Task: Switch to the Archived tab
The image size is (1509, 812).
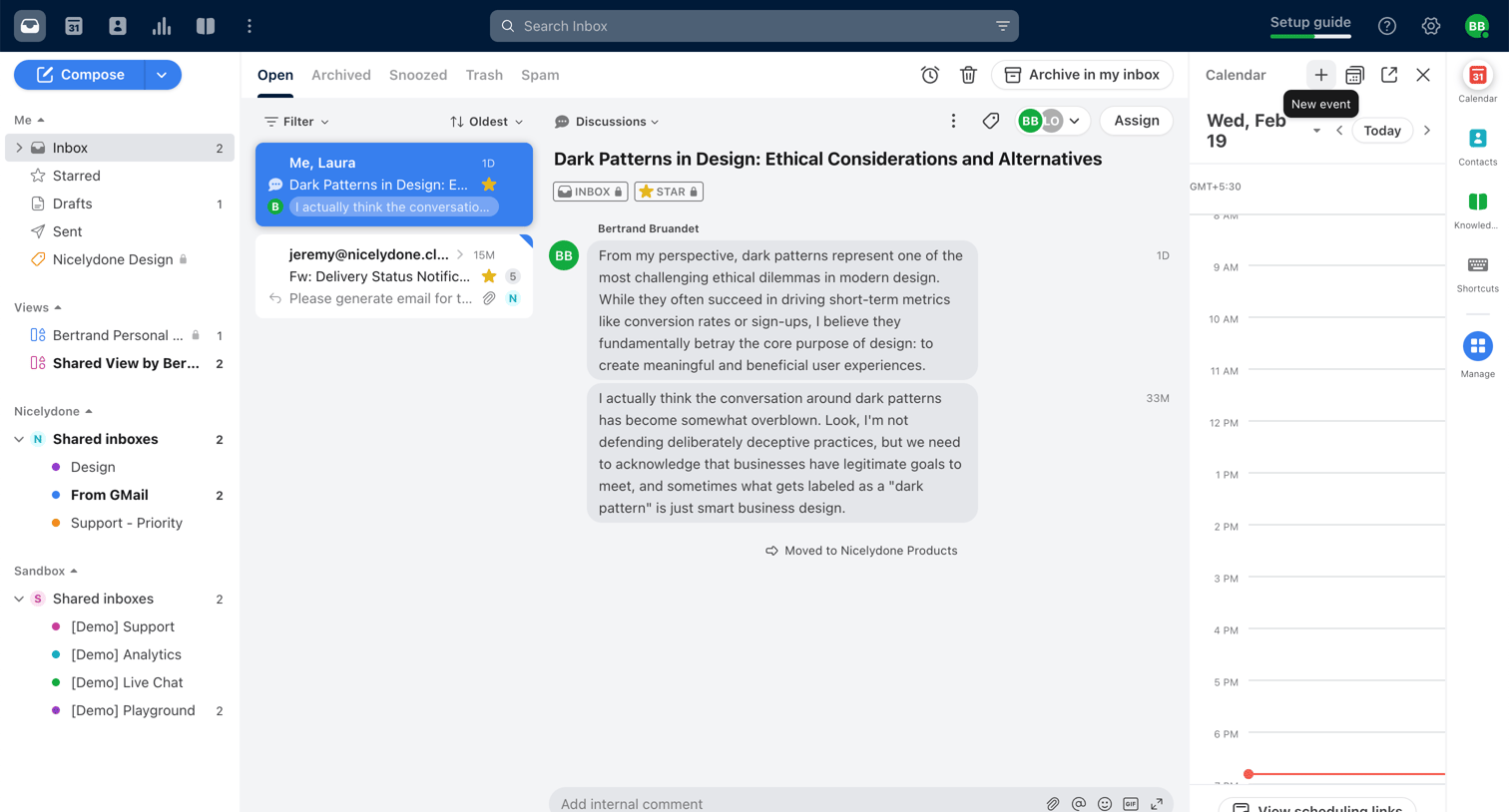Action: [341, 75]
